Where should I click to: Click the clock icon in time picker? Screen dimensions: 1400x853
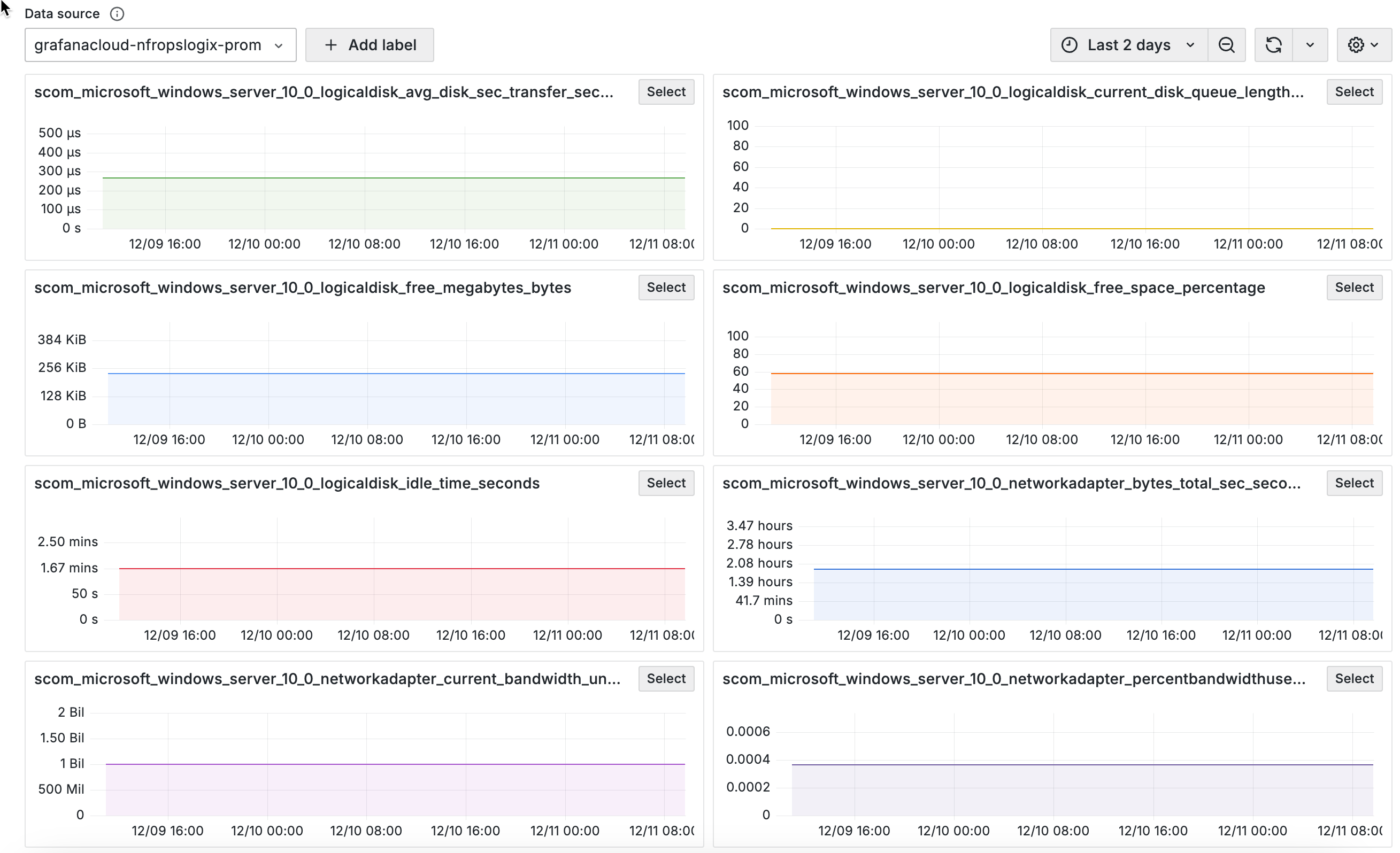click(x=1070, y=45)
